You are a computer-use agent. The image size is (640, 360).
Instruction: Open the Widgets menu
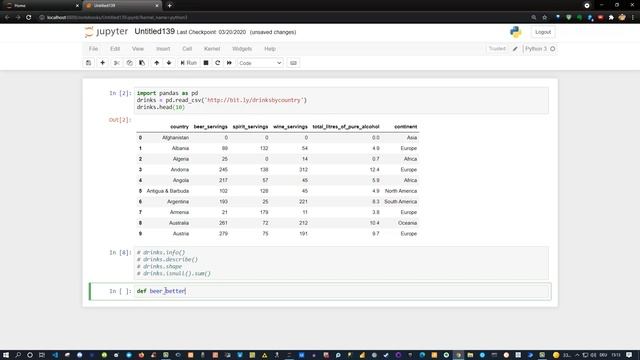click(x=242, y=49)
